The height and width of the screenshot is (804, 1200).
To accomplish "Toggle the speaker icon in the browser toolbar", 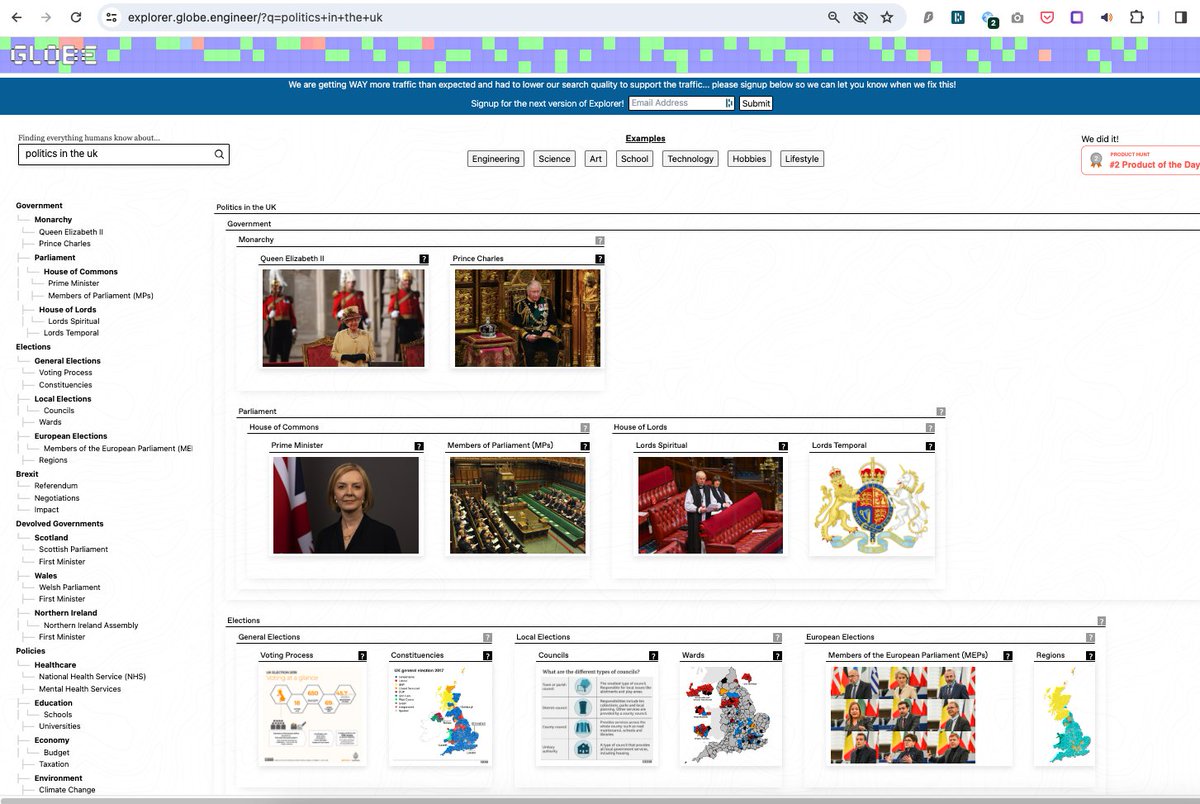I will [x=1105, y=17].
